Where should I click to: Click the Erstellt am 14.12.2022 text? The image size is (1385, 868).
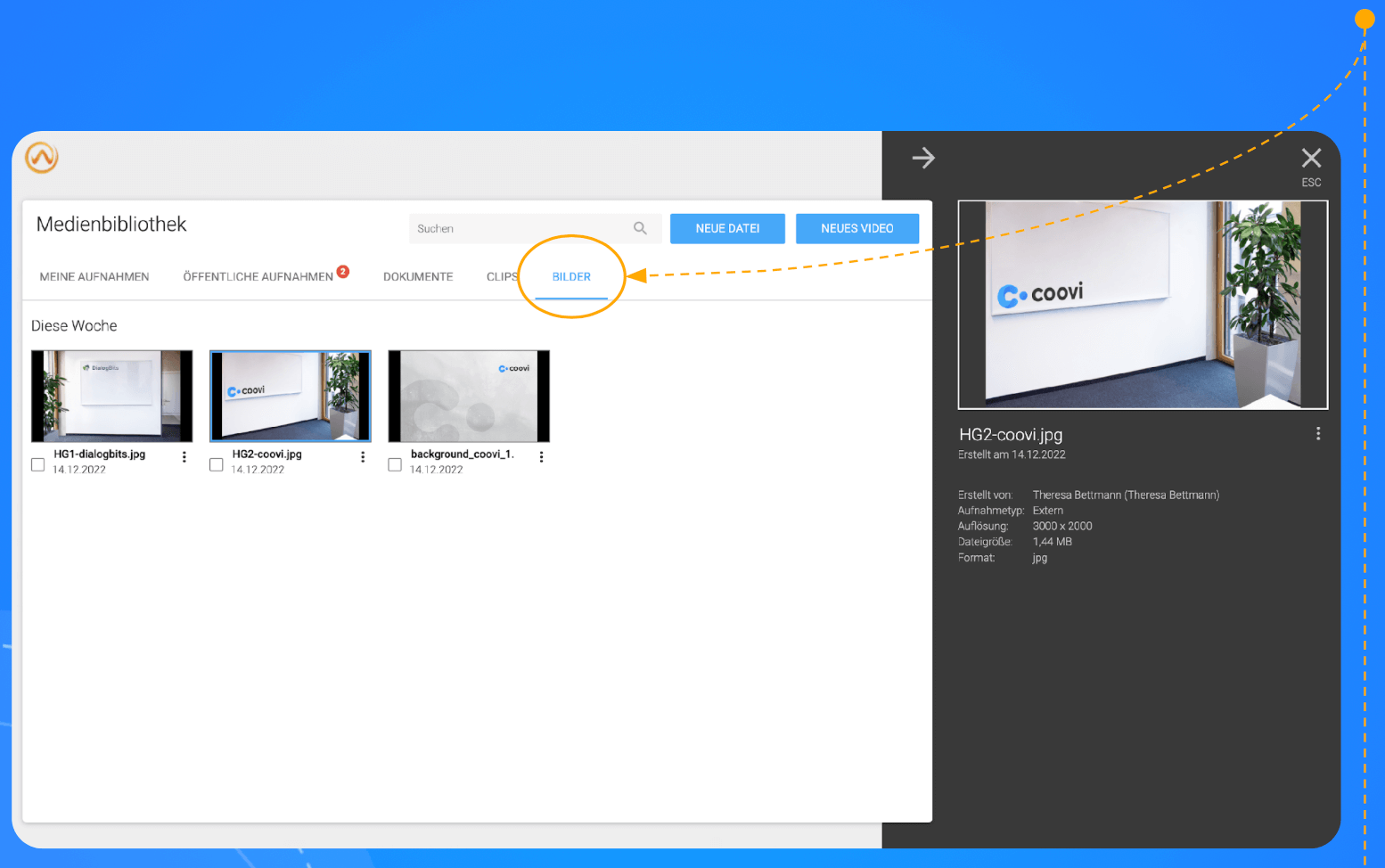(1012, 454)
